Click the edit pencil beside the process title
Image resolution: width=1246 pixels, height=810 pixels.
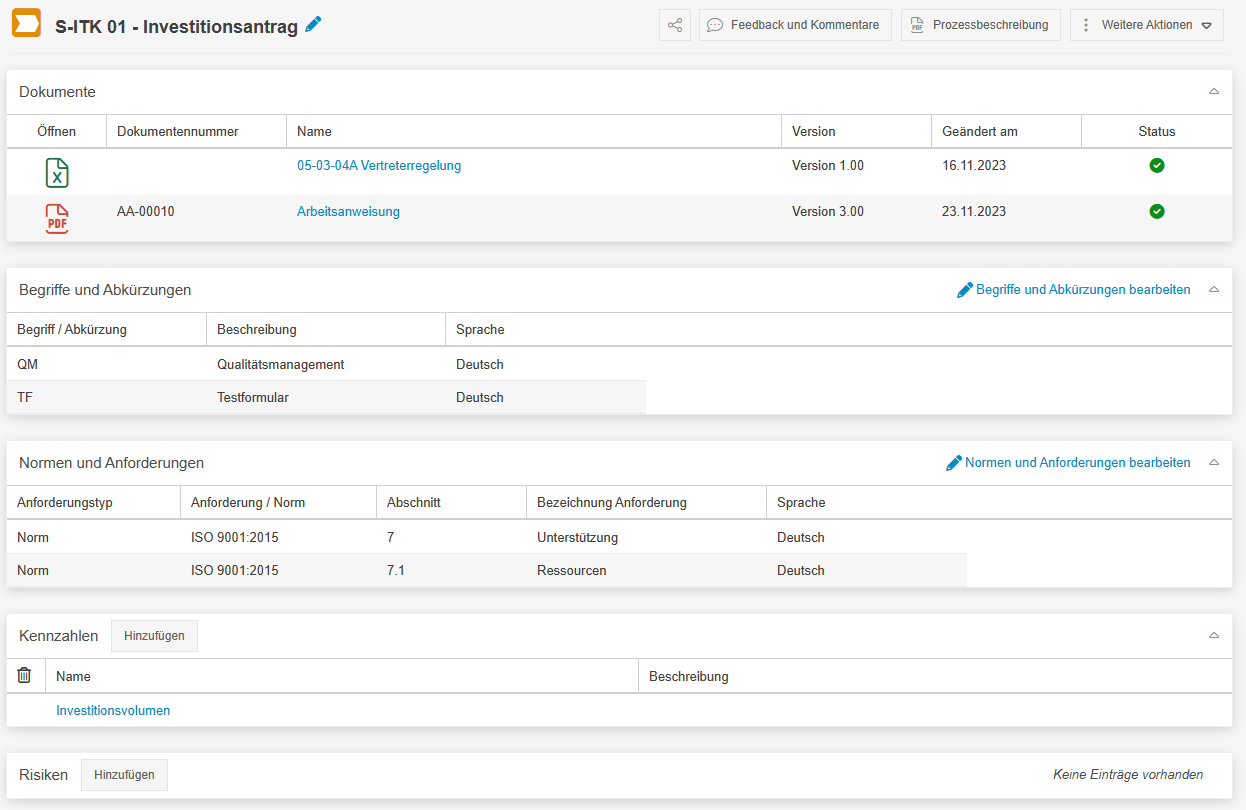314,25
